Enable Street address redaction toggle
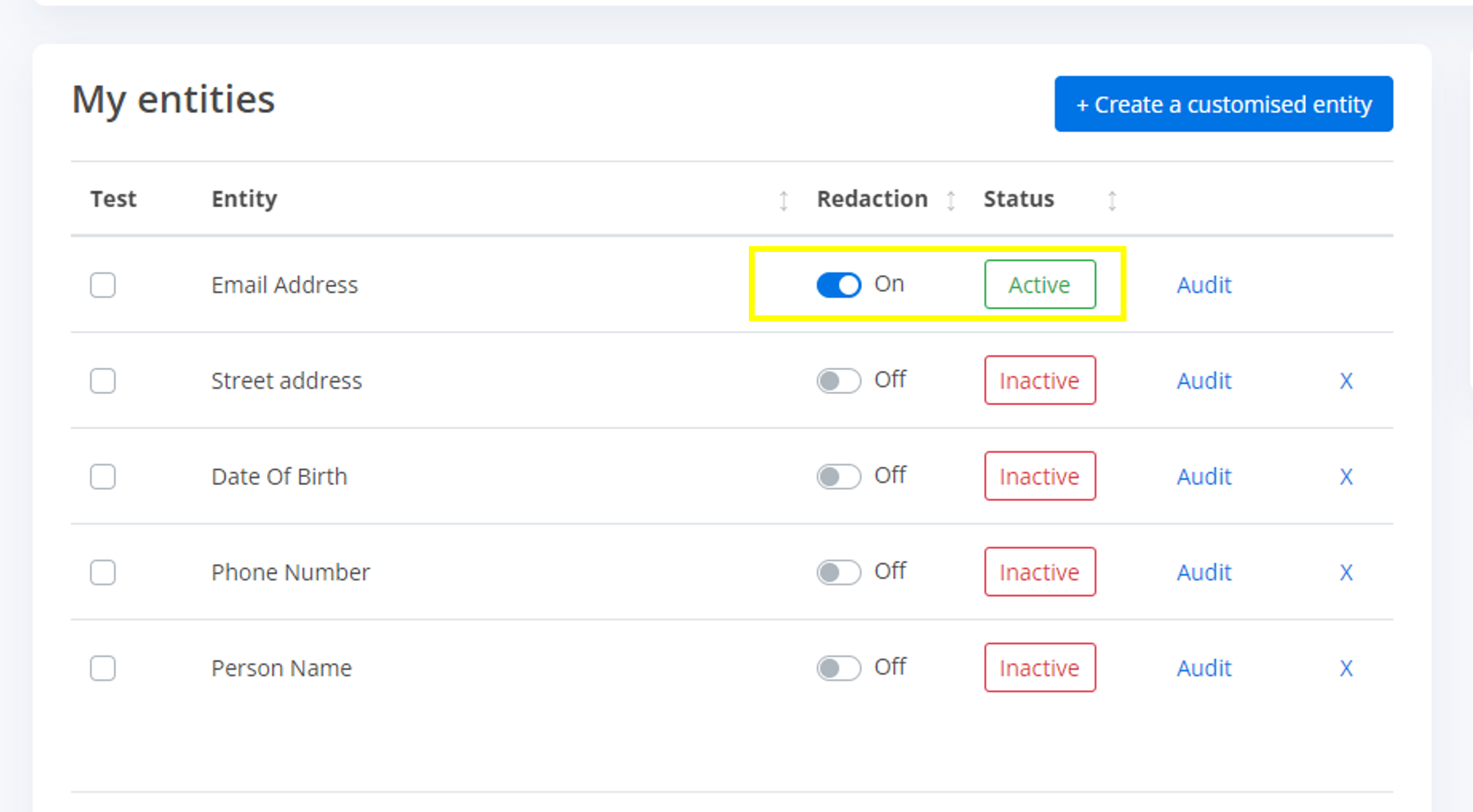 [x=838, y=380]
